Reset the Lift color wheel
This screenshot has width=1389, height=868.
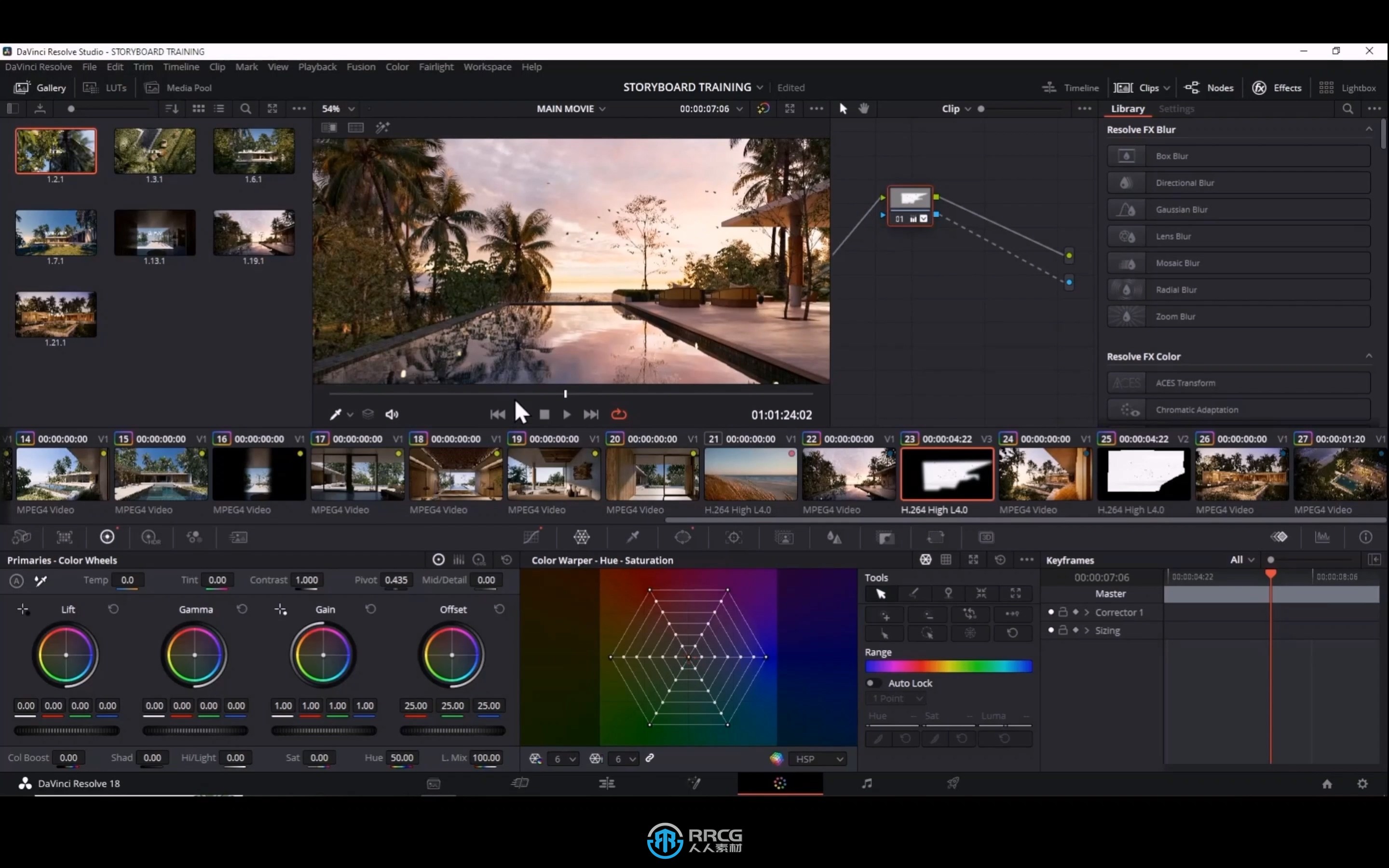(x=113, y=609)
